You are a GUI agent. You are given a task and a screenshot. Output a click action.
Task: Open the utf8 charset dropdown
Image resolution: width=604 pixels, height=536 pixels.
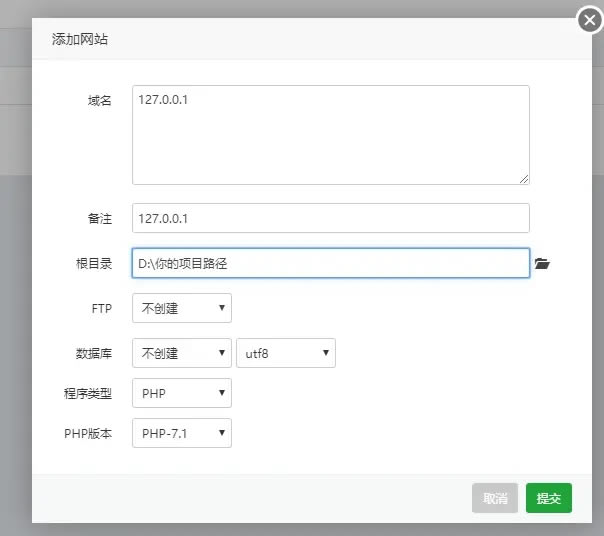(286, 353)
